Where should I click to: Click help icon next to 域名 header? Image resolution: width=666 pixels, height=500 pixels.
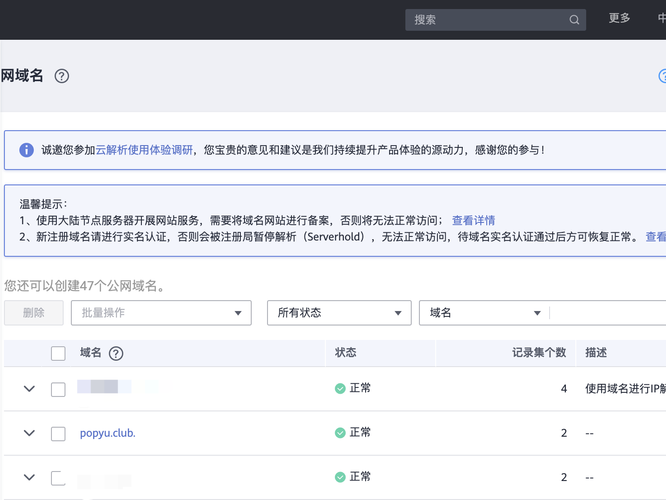(x=116, y=353)
